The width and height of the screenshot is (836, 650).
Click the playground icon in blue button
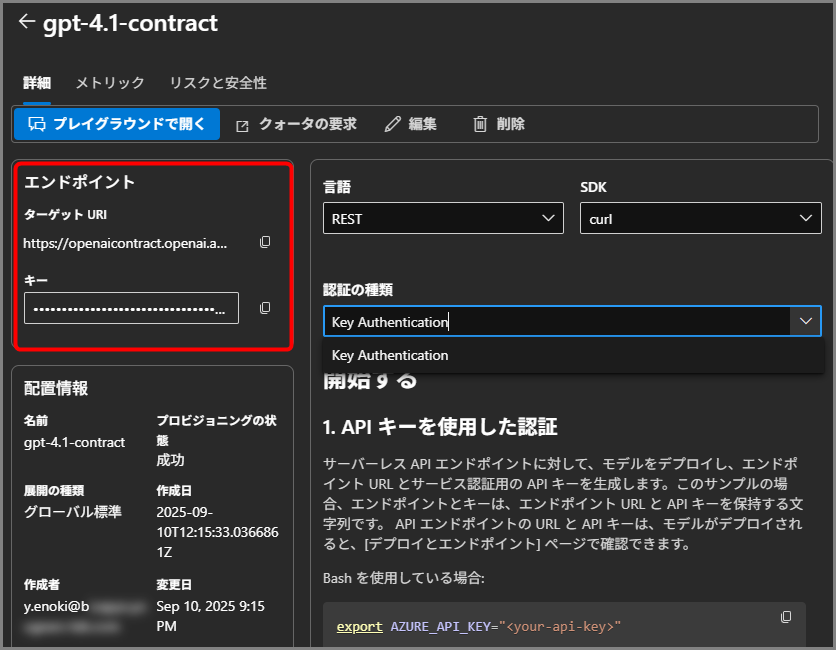(37, 124)
